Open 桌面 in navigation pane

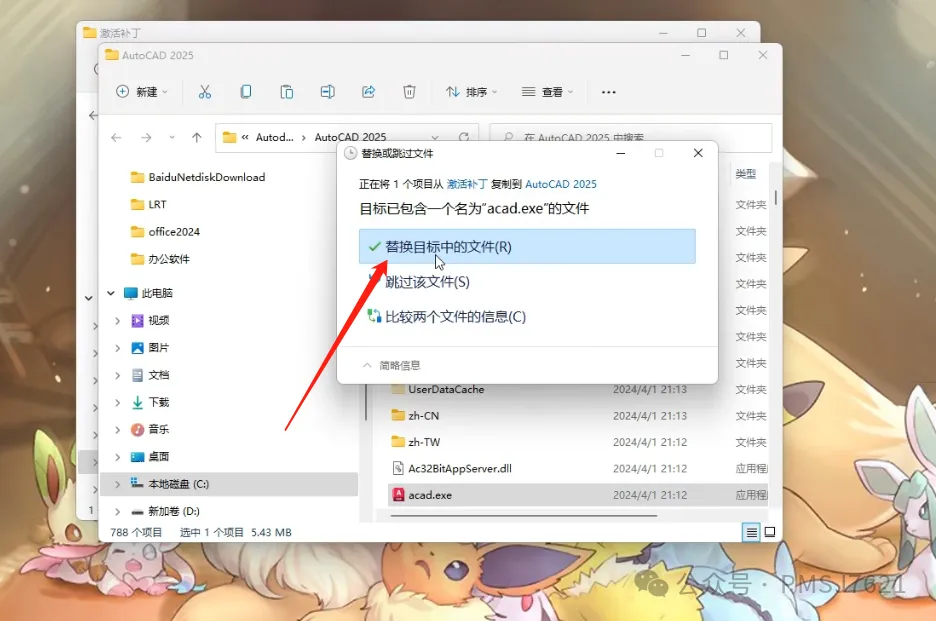click(150, 457)
